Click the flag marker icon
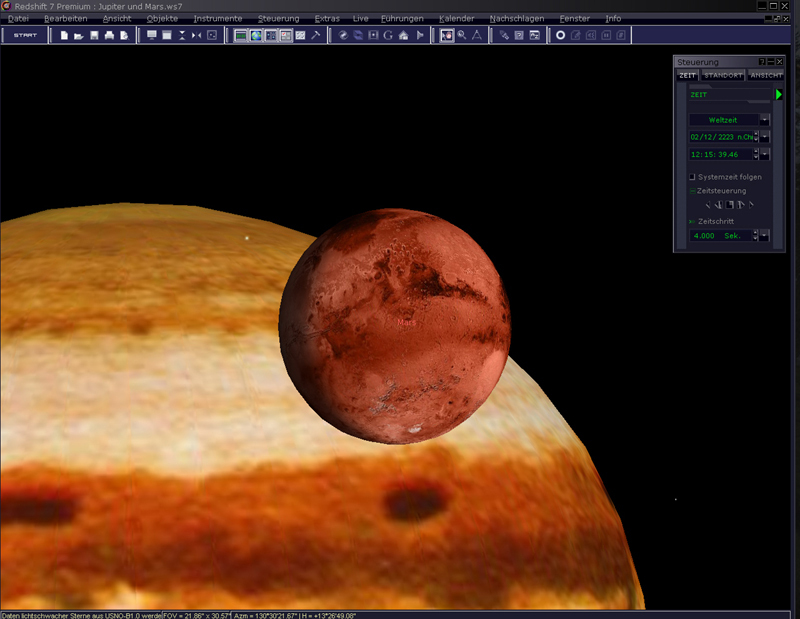The width and height of the screenshot is (800, 619). tap(419, 35)
